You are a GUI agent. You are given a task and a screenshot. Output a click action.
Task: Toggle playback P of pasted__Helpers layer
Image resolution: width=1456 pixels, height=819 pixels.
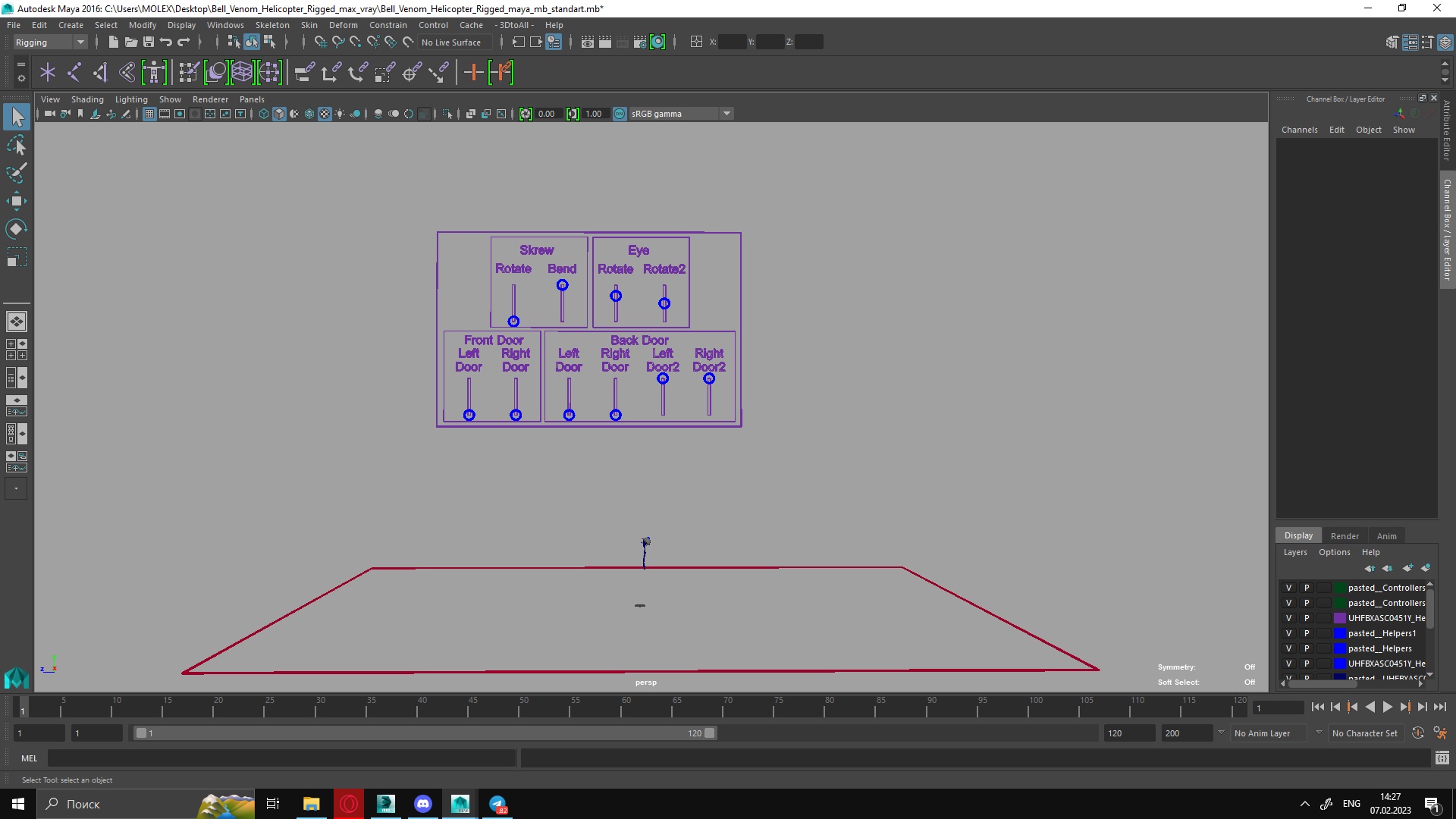click(x=1307, y=648)
